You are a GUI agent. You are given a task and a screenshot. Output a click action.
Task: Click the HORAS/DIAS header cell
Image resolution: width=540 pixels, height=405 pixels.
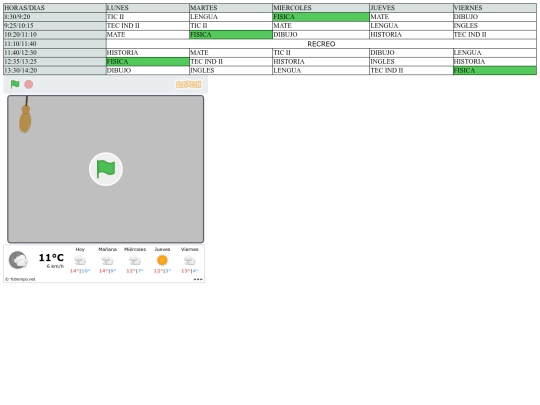tap(55, 8)
